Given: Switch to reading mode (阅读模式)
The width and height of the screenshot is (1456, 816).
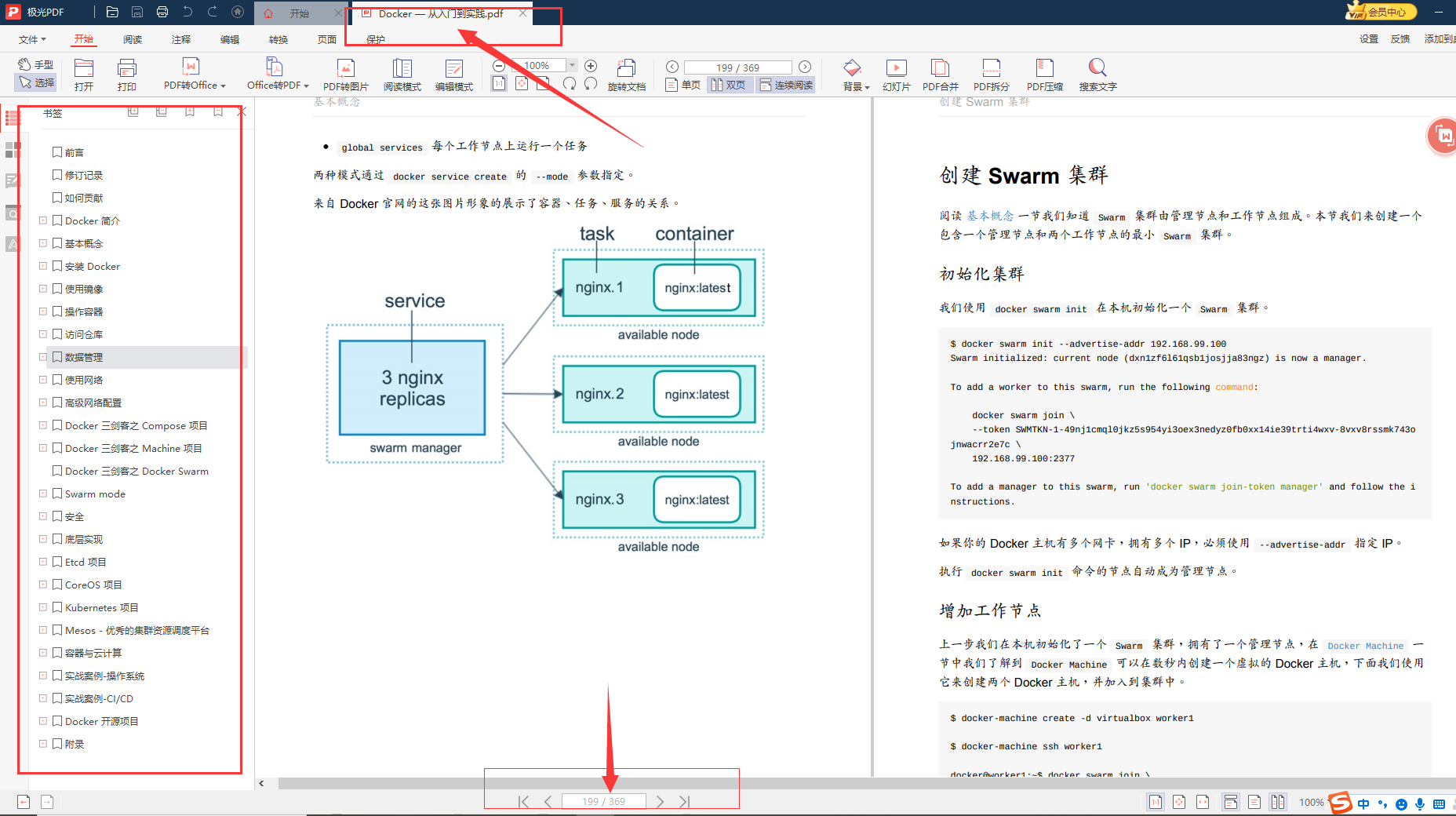Looking at the screenshot, I should (402, 75).
